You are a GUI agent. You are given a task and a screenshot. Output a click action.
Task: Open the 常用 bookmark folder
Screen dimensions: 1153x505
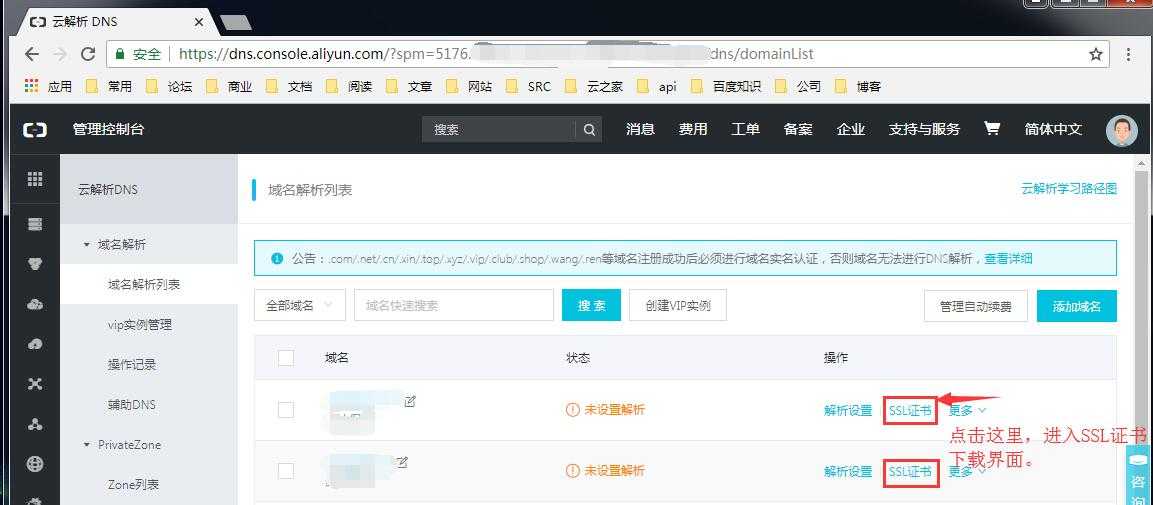(108, 86)
